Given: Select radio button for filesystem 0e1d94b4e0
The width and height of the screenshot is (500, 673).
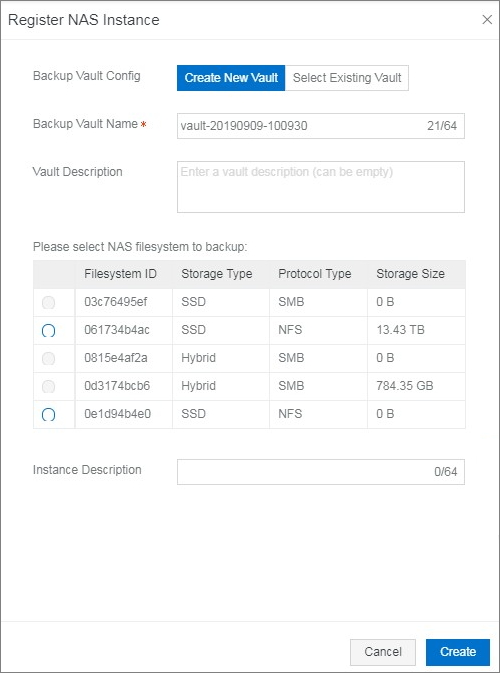Looking at the screenshot, I should tap(48, 414).
